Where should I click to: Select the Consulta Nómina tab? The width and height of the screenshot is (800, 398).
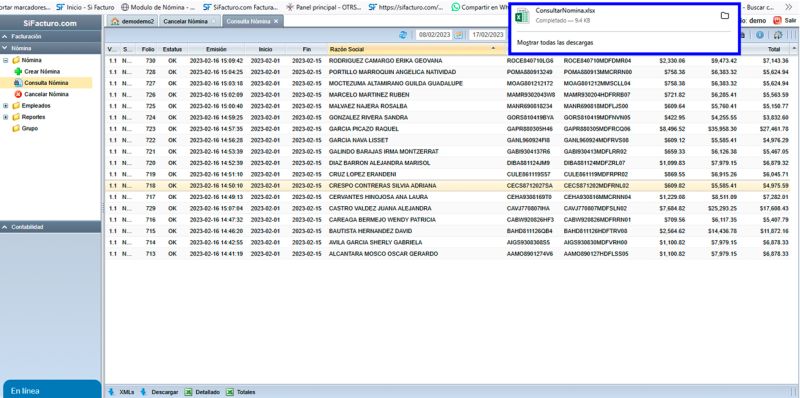click(253, 21)
